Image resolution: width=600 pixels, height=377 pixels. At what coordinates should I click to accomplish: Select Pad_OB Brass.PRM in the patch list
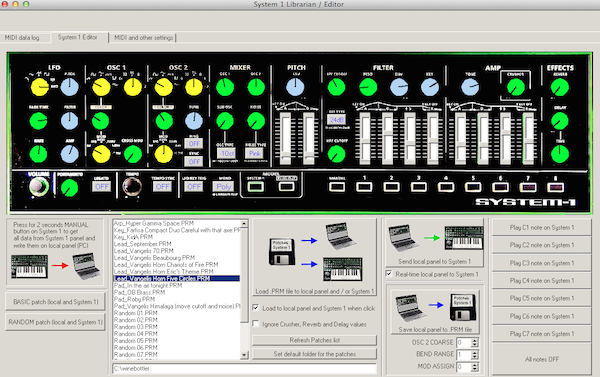point(140,292)
